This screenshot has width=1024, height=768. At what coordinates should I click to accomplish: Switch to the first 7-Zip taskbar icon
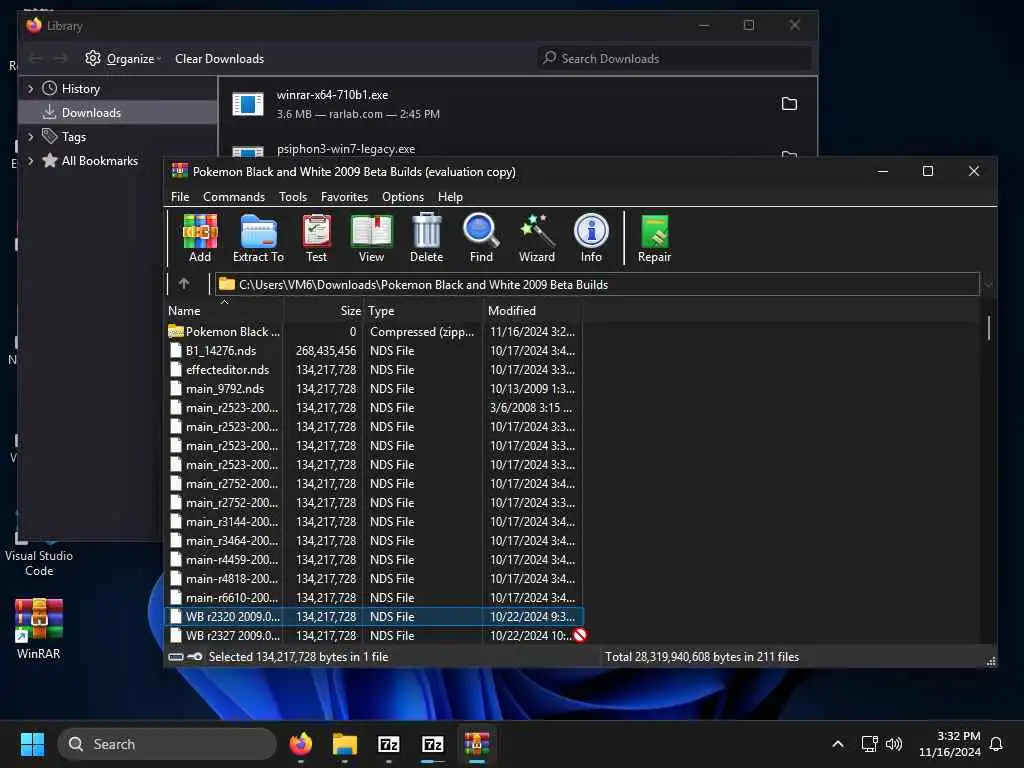(x=389, y=744)
